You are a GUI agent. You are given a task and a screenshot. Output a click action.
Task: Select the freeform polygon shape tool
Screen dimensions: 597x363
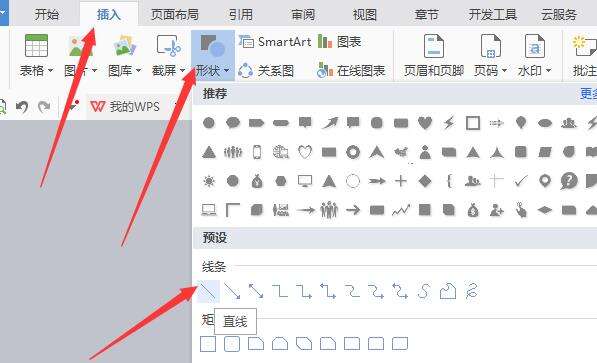pyautogui.click(x=448, y=291)
